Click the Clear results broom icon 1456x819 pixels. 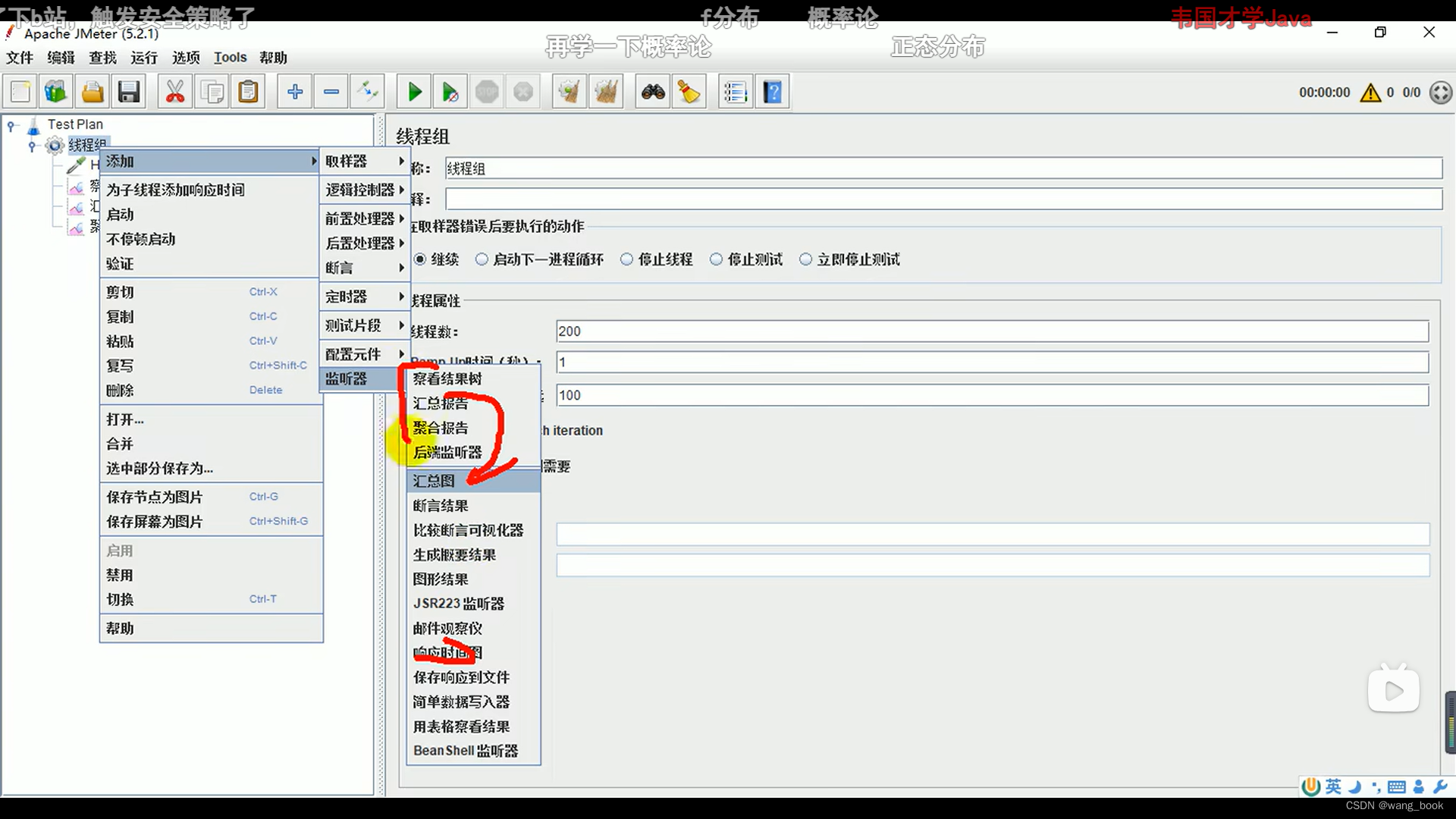coord(570,93)
